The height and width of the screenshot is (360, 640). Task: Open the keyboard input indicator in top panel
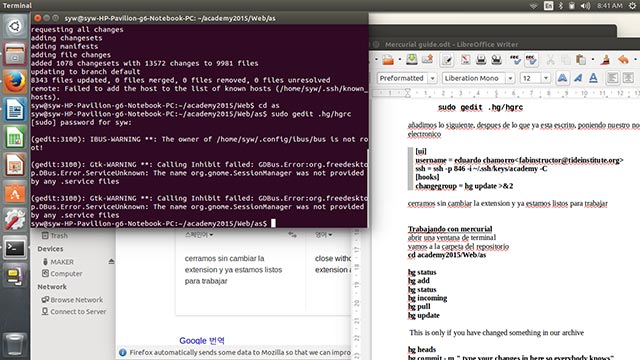pyautogui.click(x=549, y=6)
